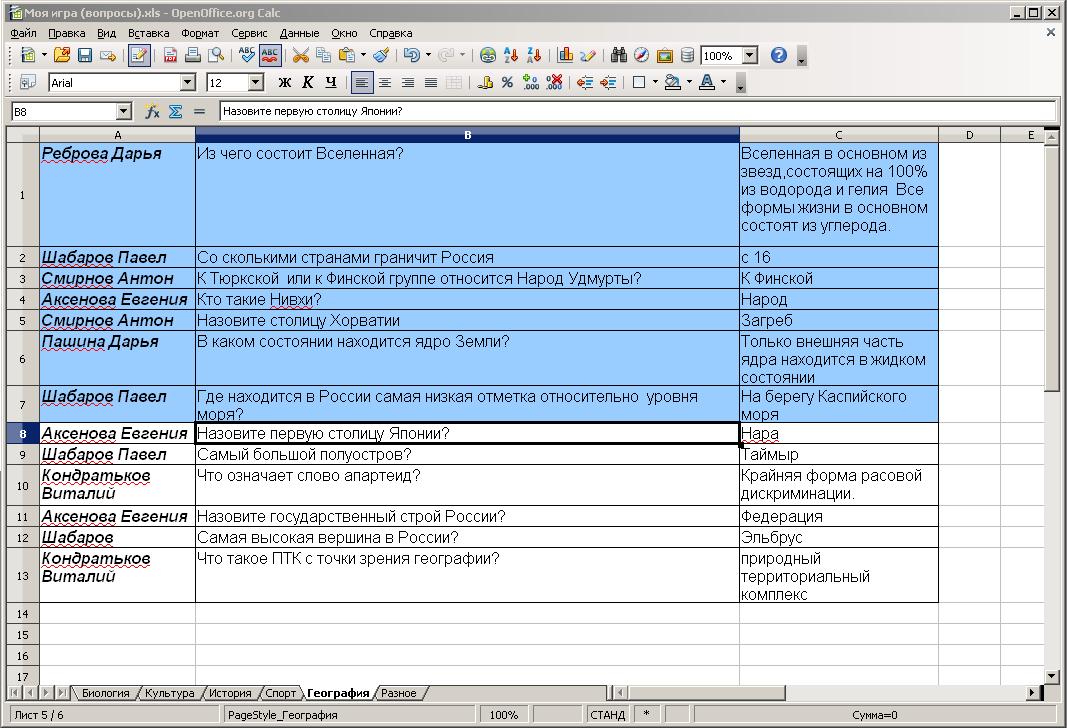Click the Save document icon
The width and height of the screenshot is (1067, 728).
85,56
